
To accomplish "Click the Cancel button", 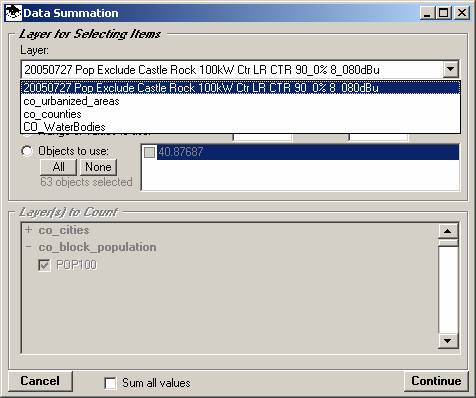I will 40,381.
